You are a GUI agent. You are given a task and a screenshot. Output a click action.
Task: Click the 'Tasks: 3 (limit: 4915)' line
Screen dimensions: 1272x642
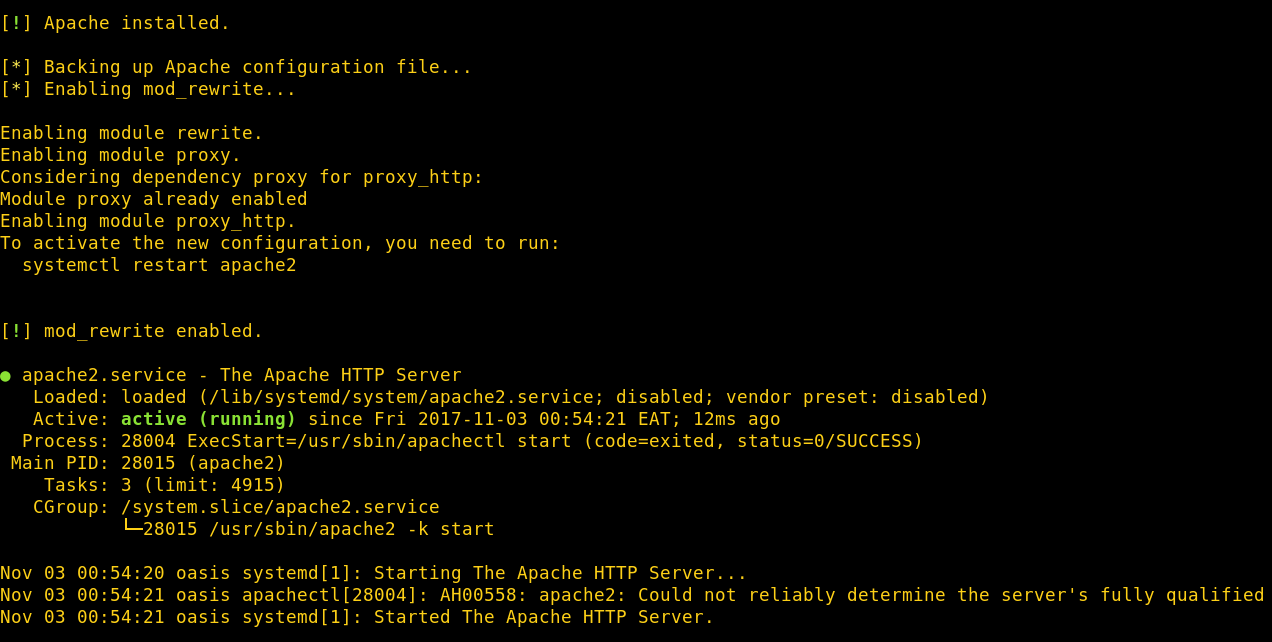(165, 485)
